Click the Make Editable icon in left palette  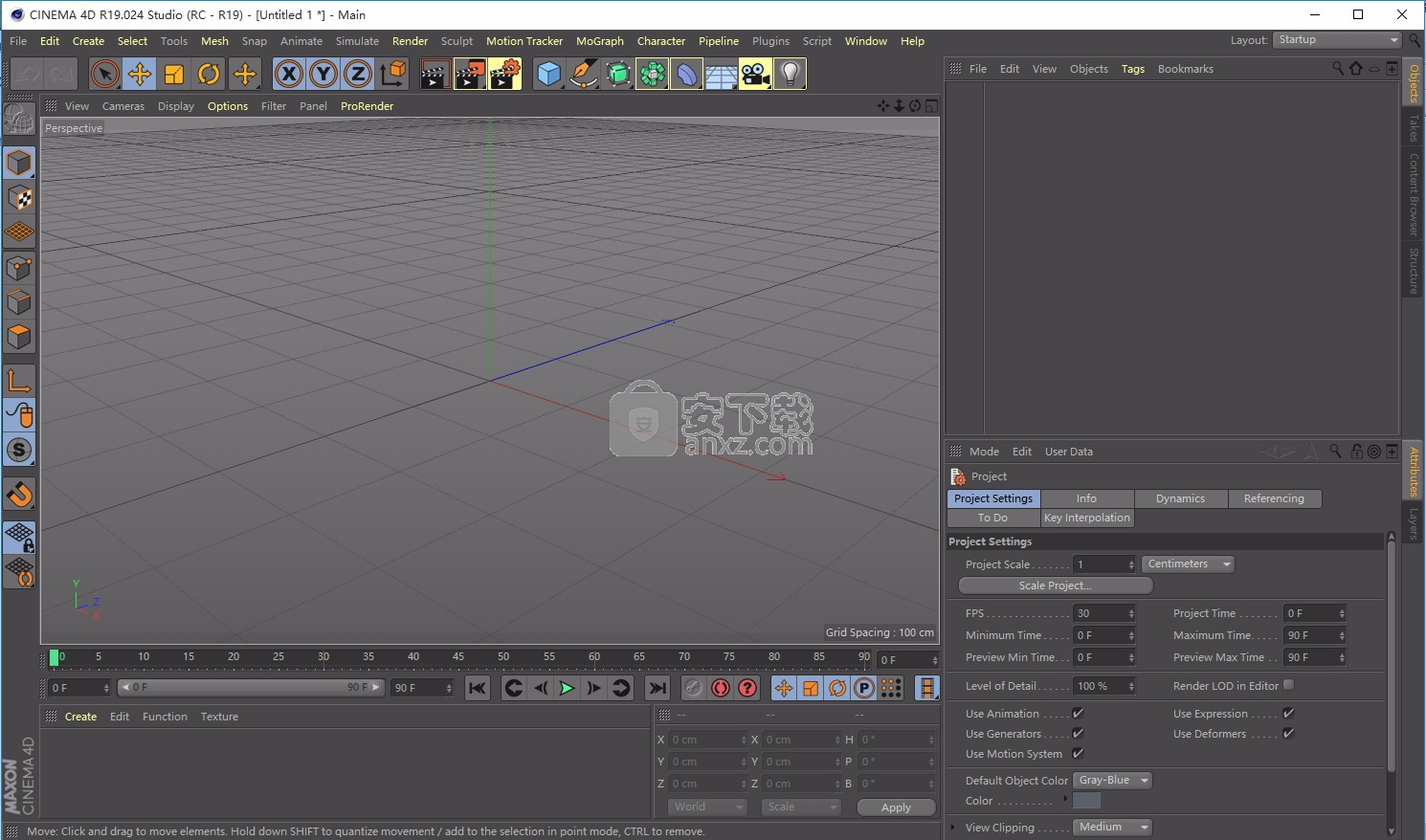pos(19,120)
